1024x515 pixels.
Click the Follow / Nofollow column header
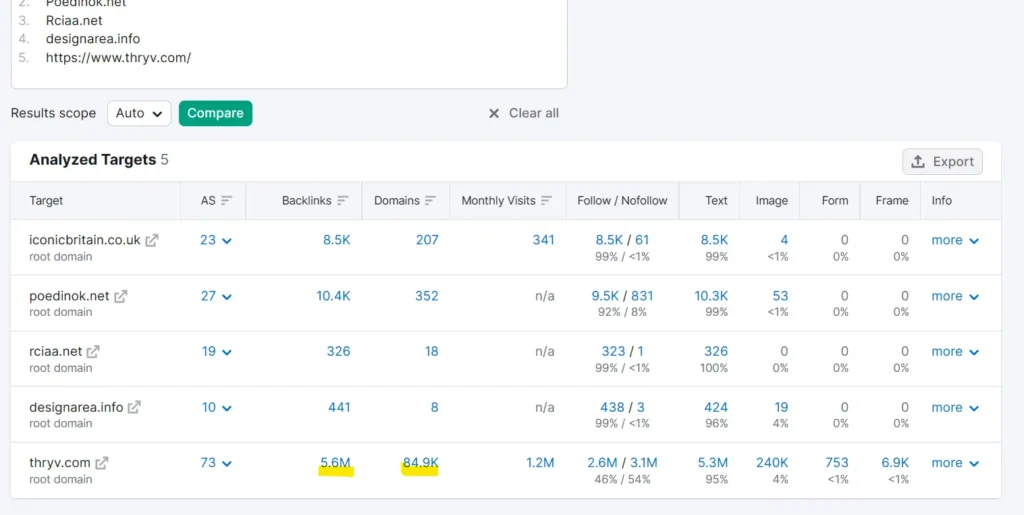point(622,201)
